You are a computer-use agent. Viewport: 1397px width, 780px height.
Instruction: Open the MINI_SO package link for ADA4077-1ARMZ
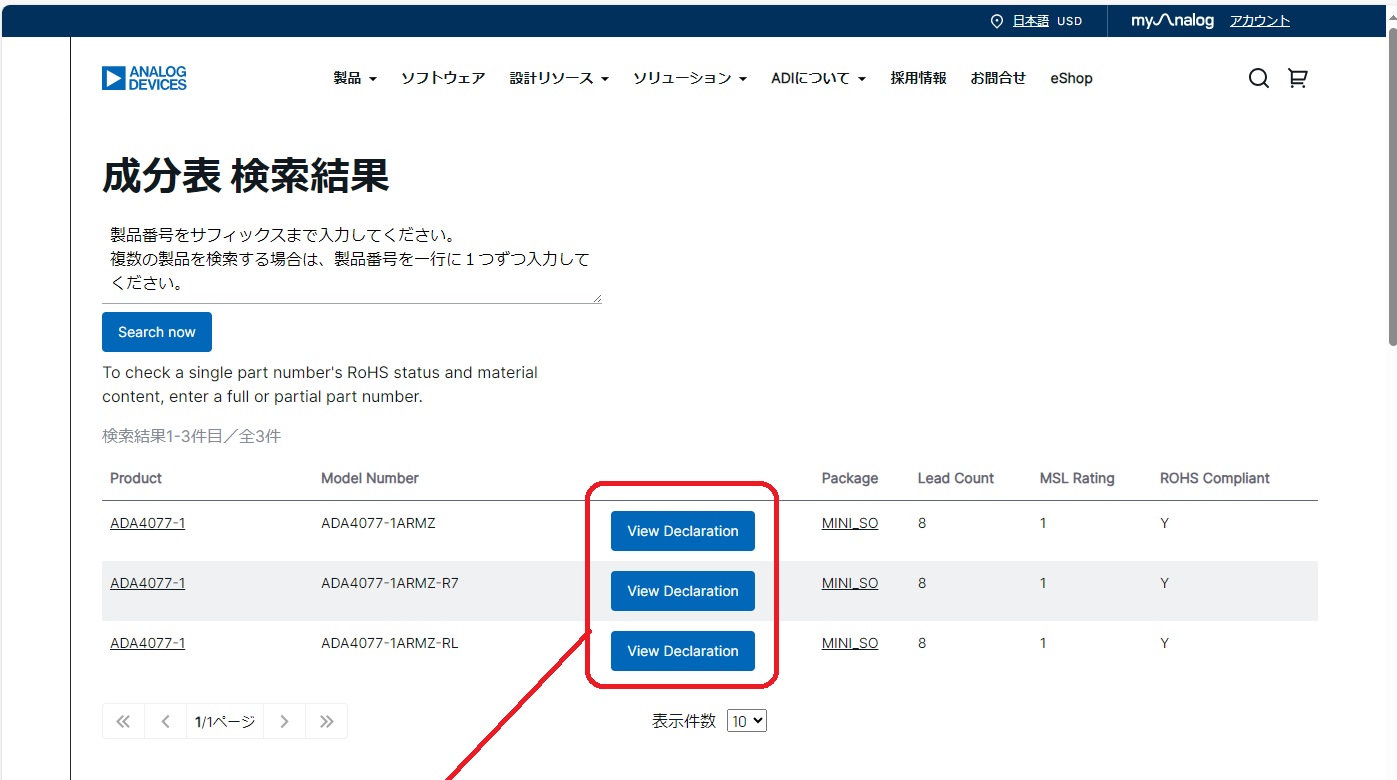tap(849, 523)
